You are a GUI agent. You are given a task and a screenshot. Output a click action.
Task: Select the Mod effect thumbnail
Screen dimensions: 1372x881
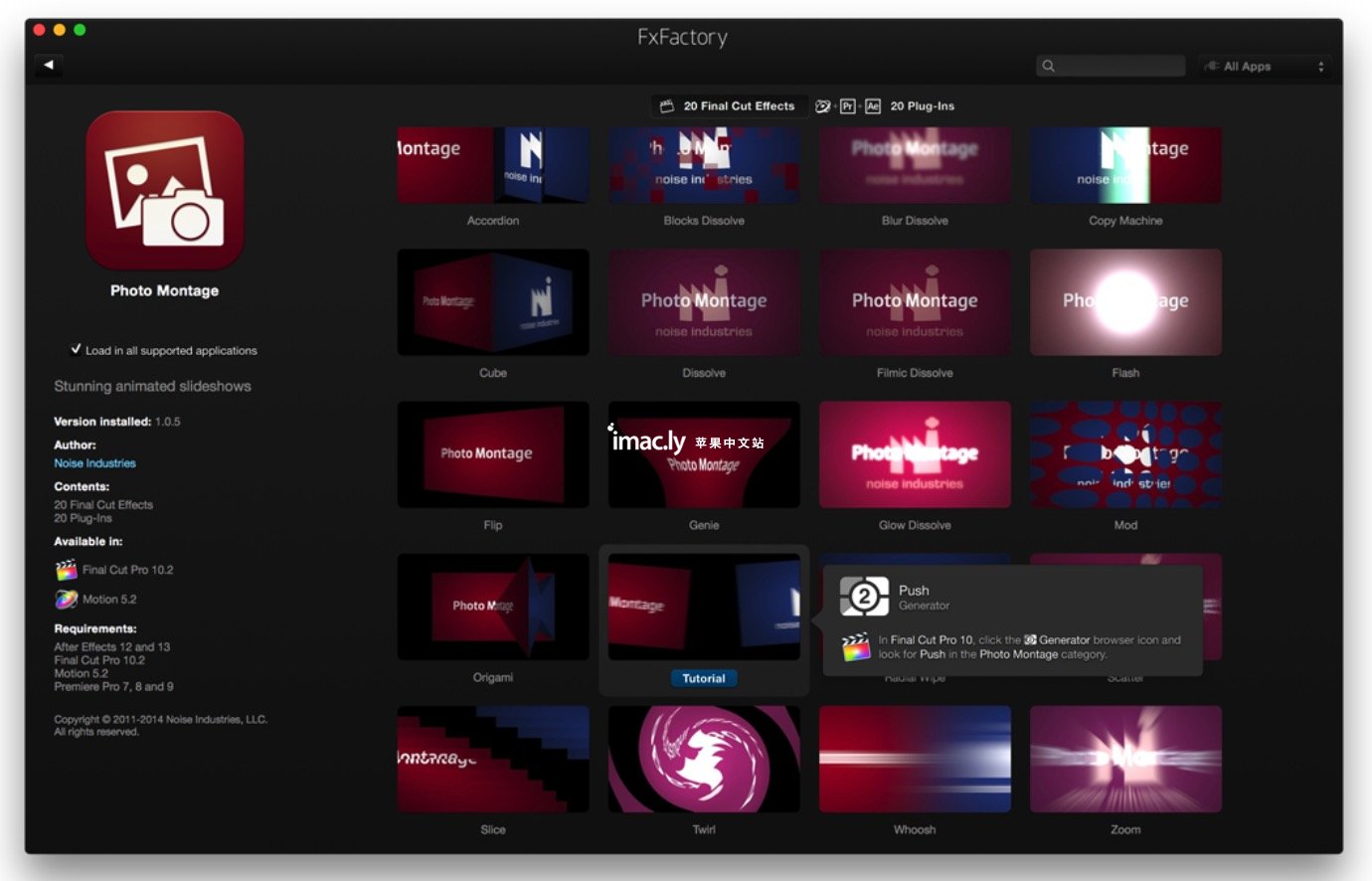pos(1125,454)
